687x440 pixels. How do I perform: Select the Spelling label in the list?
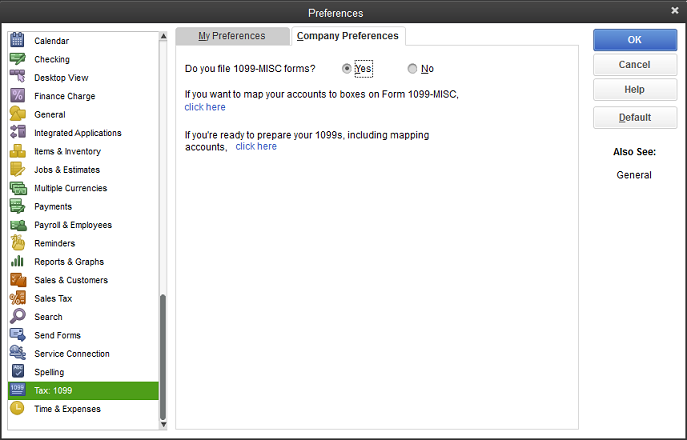(49, 372)
